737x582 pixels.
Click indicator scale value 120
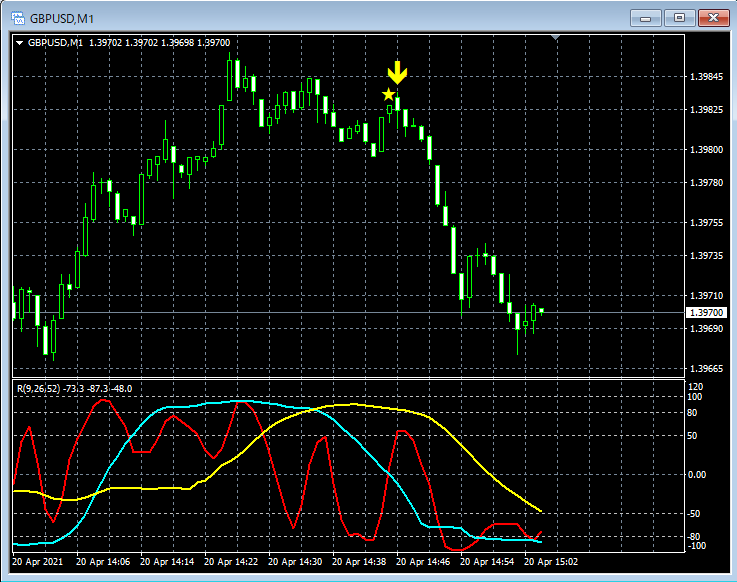coord(695,387)
